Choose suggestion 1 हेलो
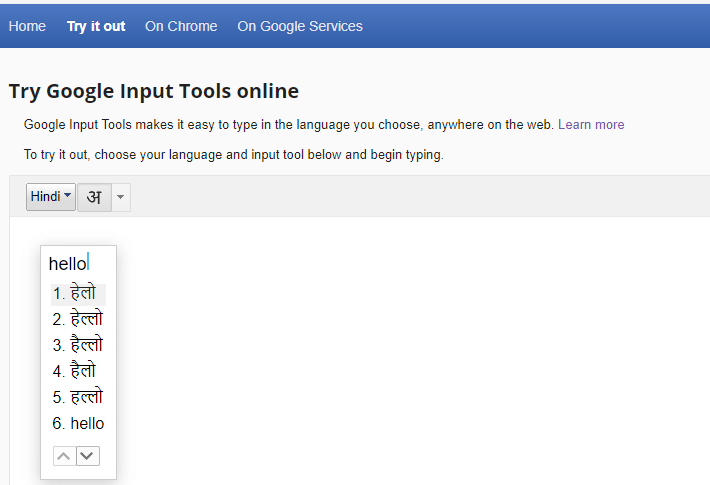This screenshot has width=710, height=485. (78, 294)
